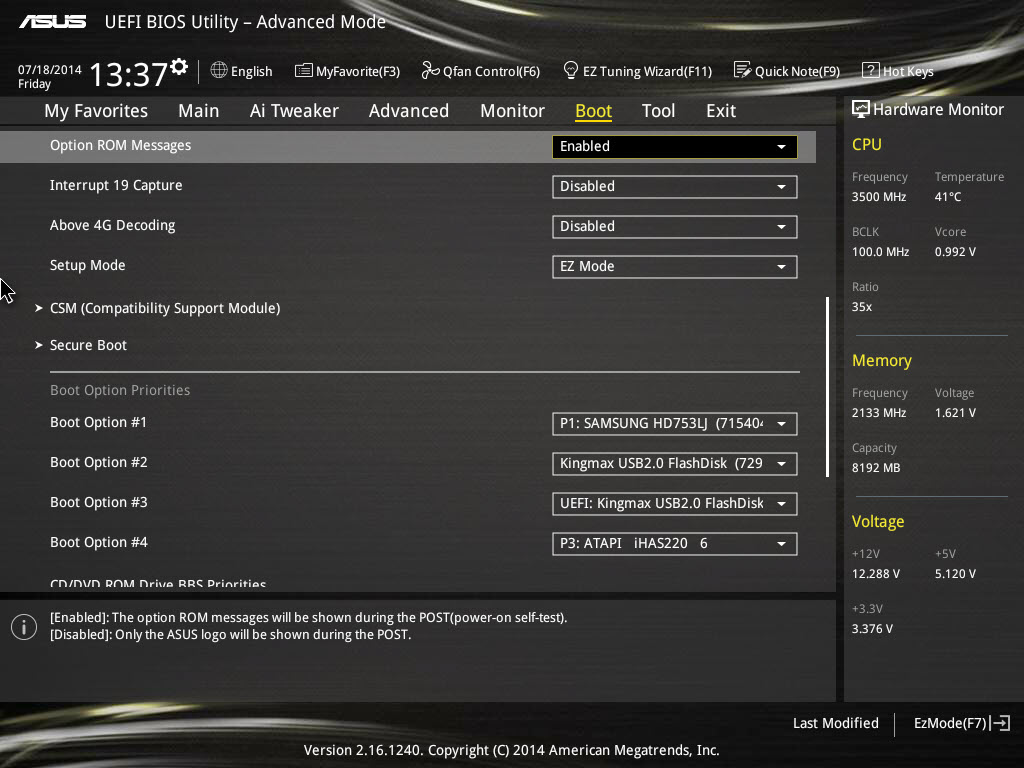1024x768 pixels.
Task: Select the Boot Option #2 label
Action: point(99,462)
